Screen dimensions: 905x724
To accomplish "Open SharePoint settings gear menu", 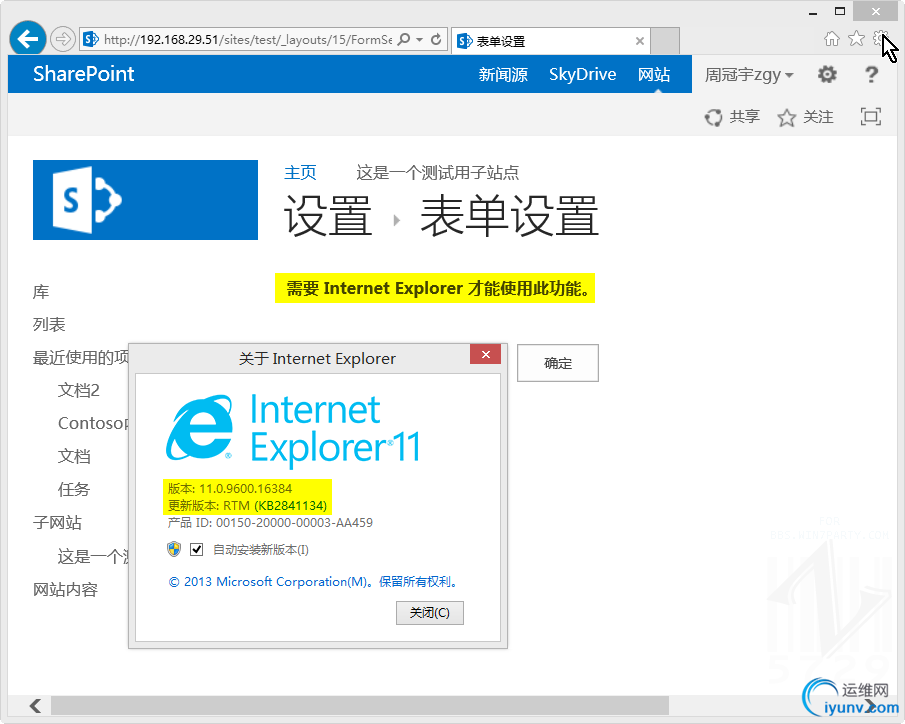I will click(x=827, y=74).
